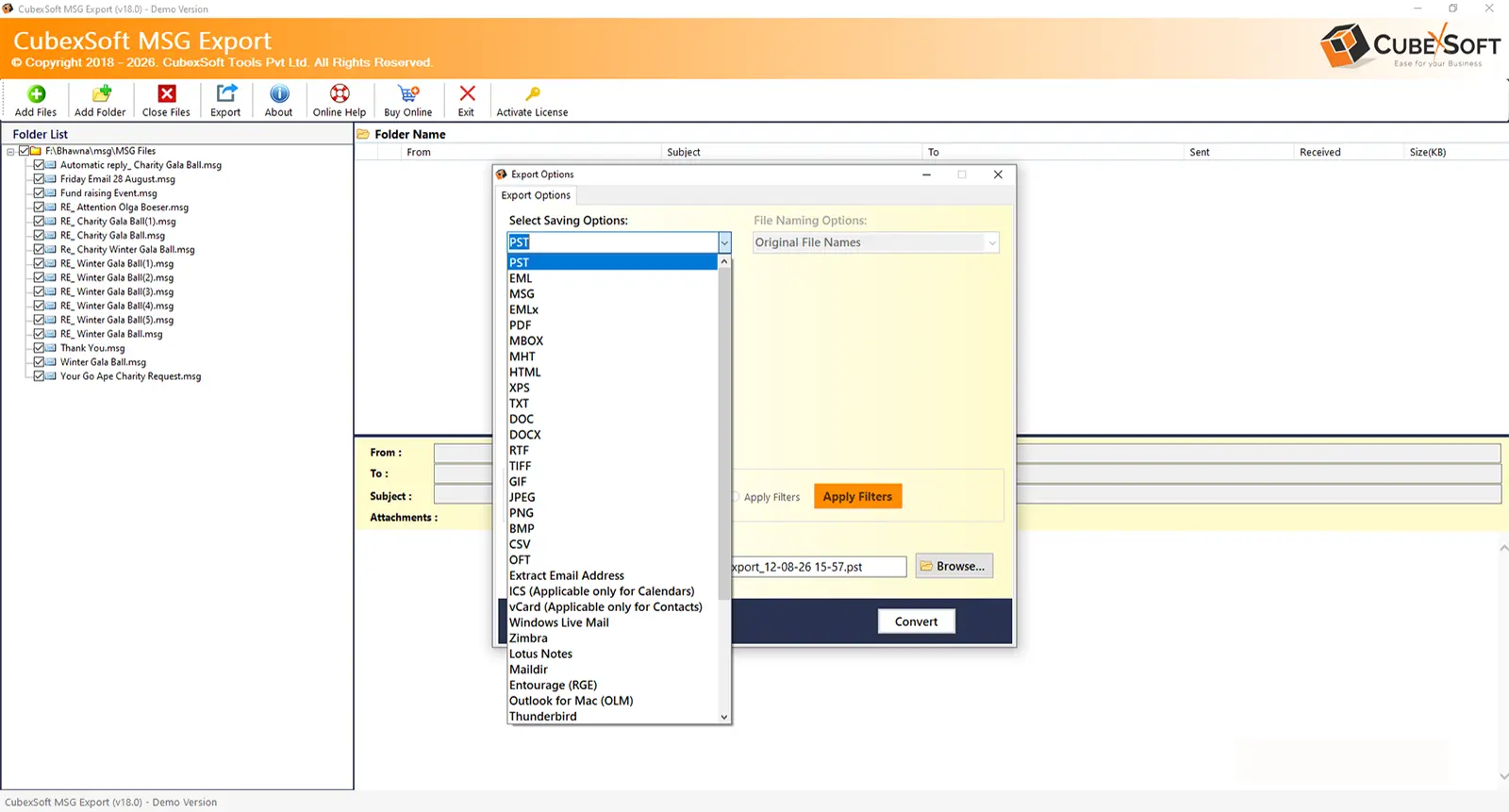Toggle checkbox for Friday Email 28 August.msg
Viewport: 1509px width, 812px height.
39,179
